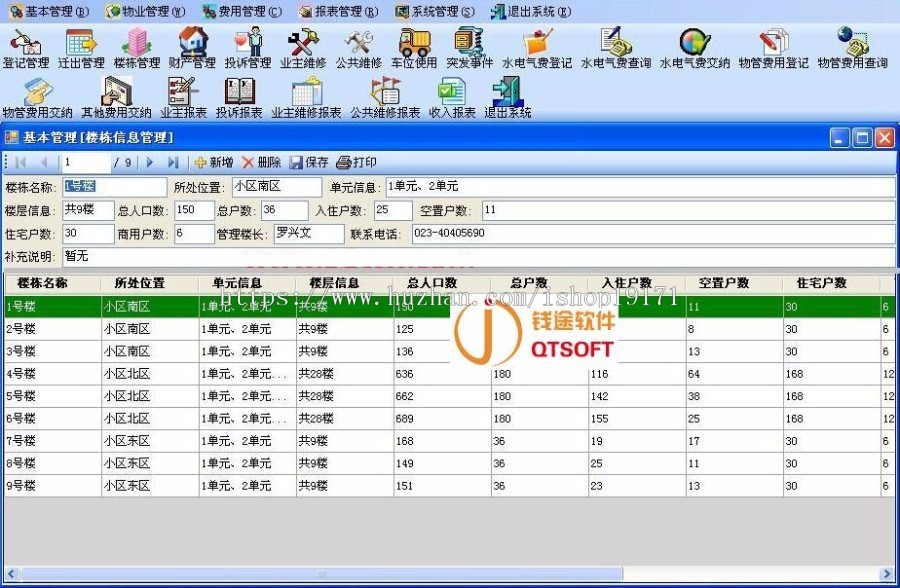The image size is (900, 588).
Task: Click the 新增 button to add record
Action: pos(213,162)
